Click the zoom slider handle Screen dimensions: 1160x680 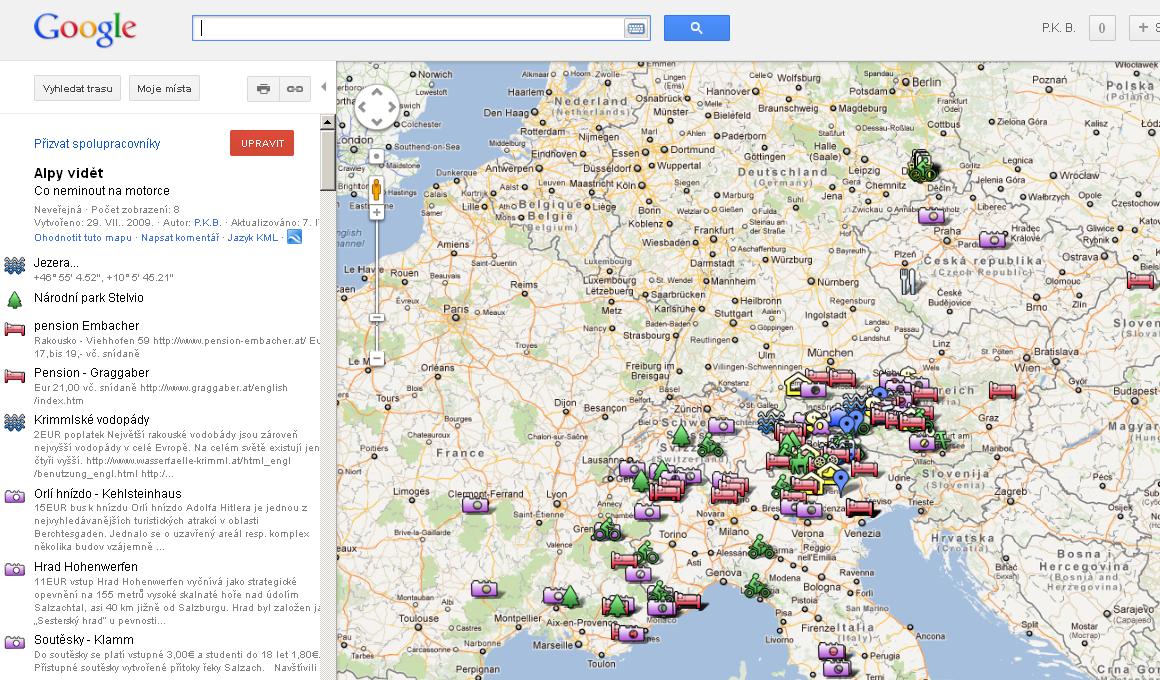377,317
